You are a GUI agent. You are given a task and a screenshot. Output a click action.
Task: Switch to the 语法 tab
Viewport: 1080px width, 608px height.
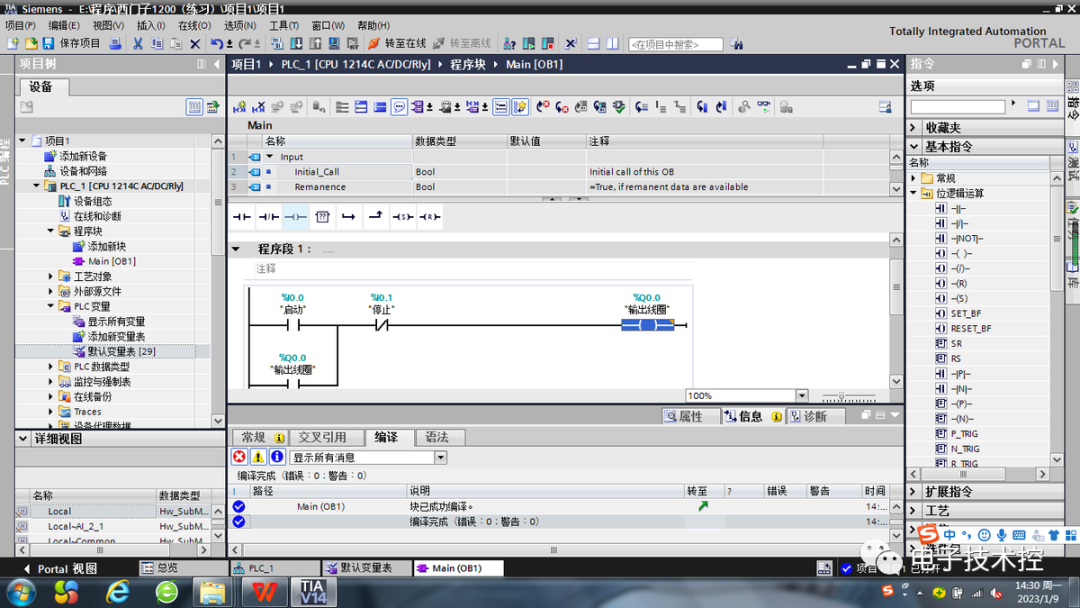(437, 437)
